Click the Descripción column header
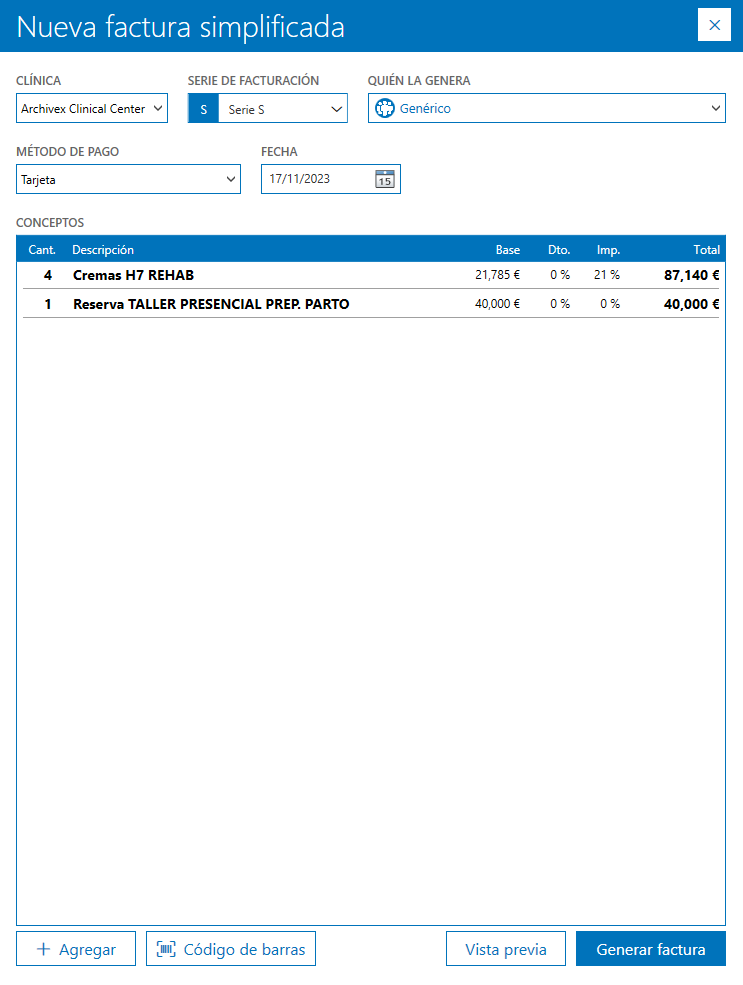 point(103,250)
